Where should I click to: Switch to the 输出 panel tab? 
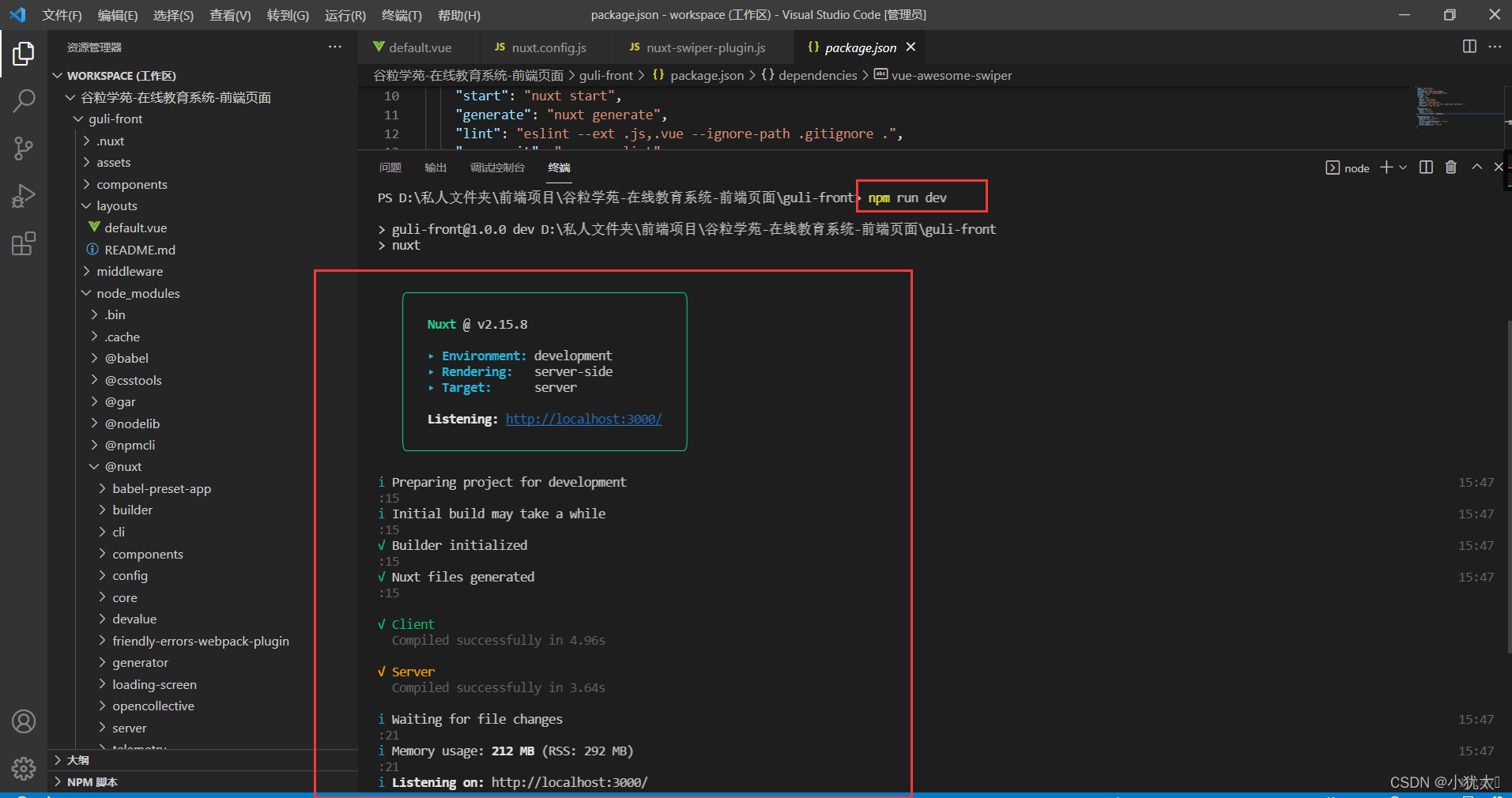click(x=436, y=168)
